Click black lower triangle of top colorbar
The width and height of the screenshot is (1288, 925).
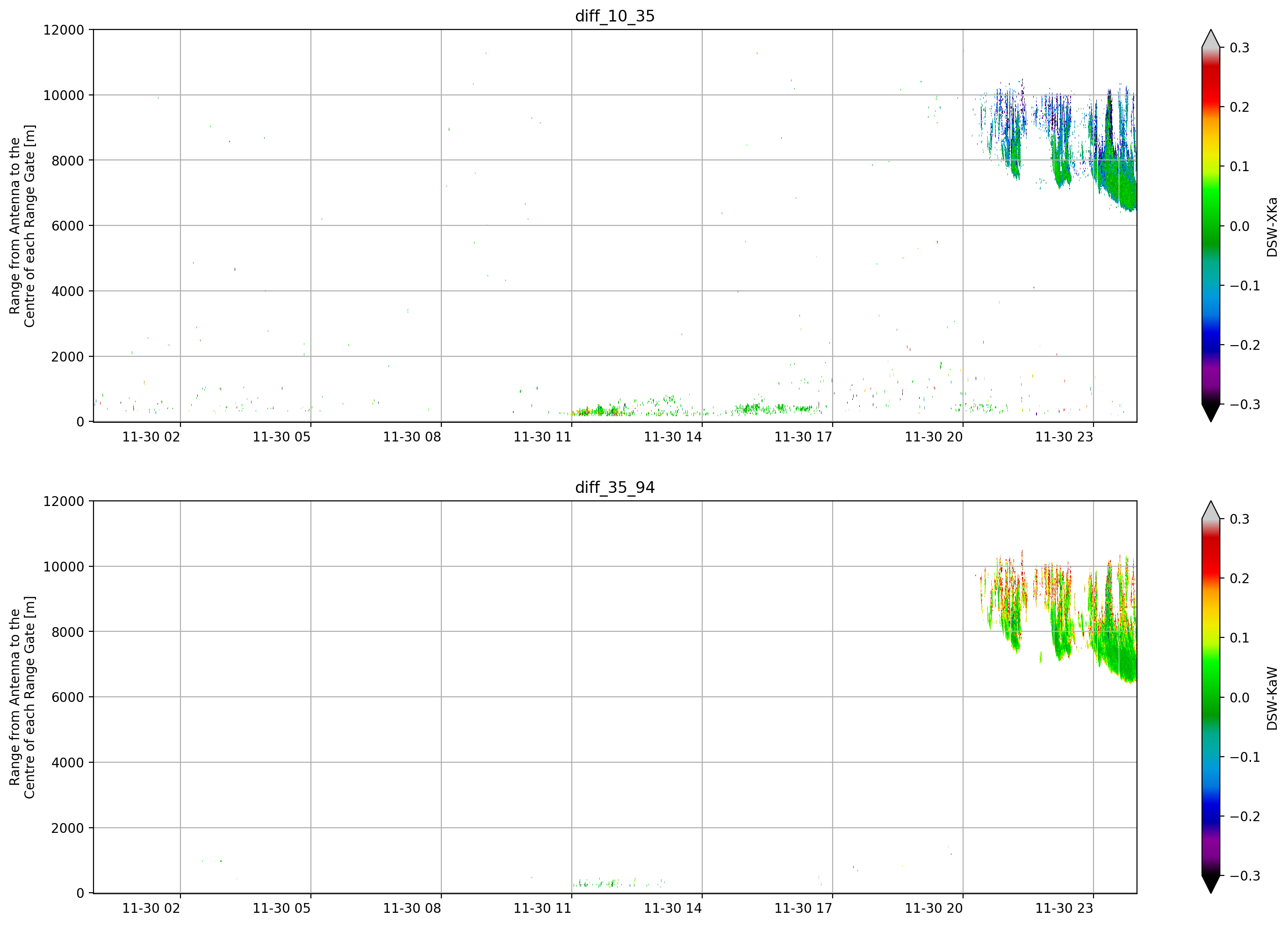(1211, 412)
